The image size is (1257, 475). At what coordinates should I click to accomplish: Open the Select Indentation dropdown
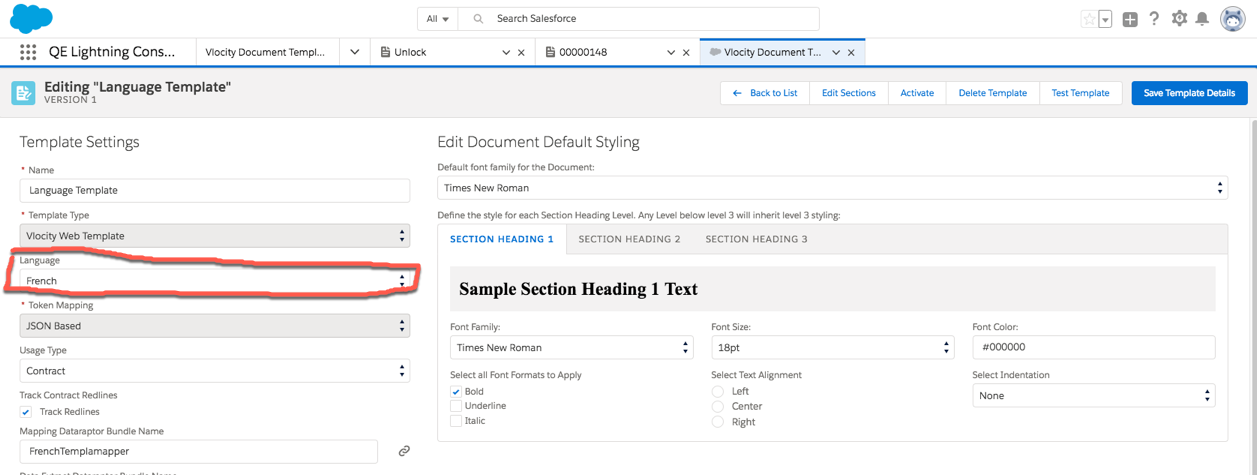(x=1094, y=396)
